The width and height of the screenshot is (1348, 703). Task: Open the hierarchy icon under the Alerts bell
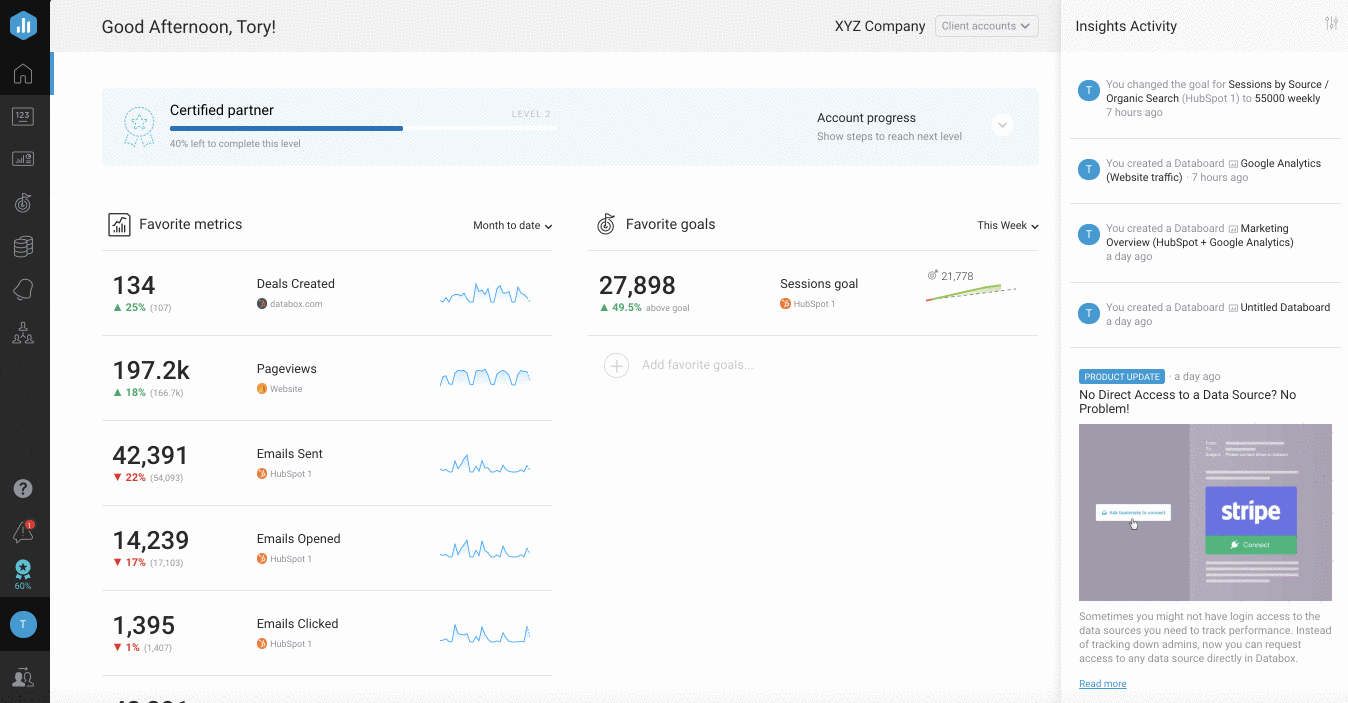click(23, 333)
